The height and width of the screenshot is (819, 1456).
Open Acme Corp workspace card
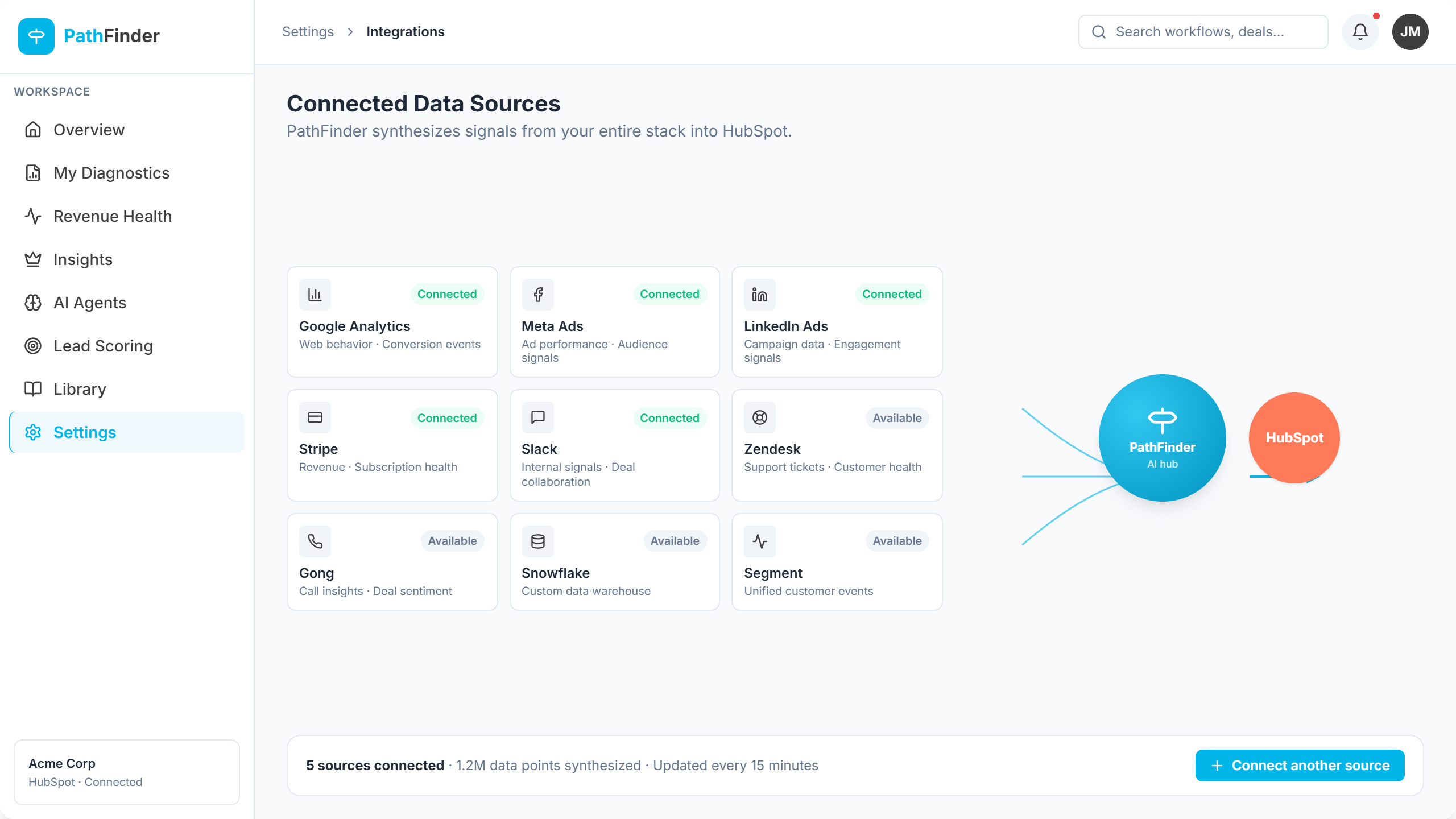127,772
